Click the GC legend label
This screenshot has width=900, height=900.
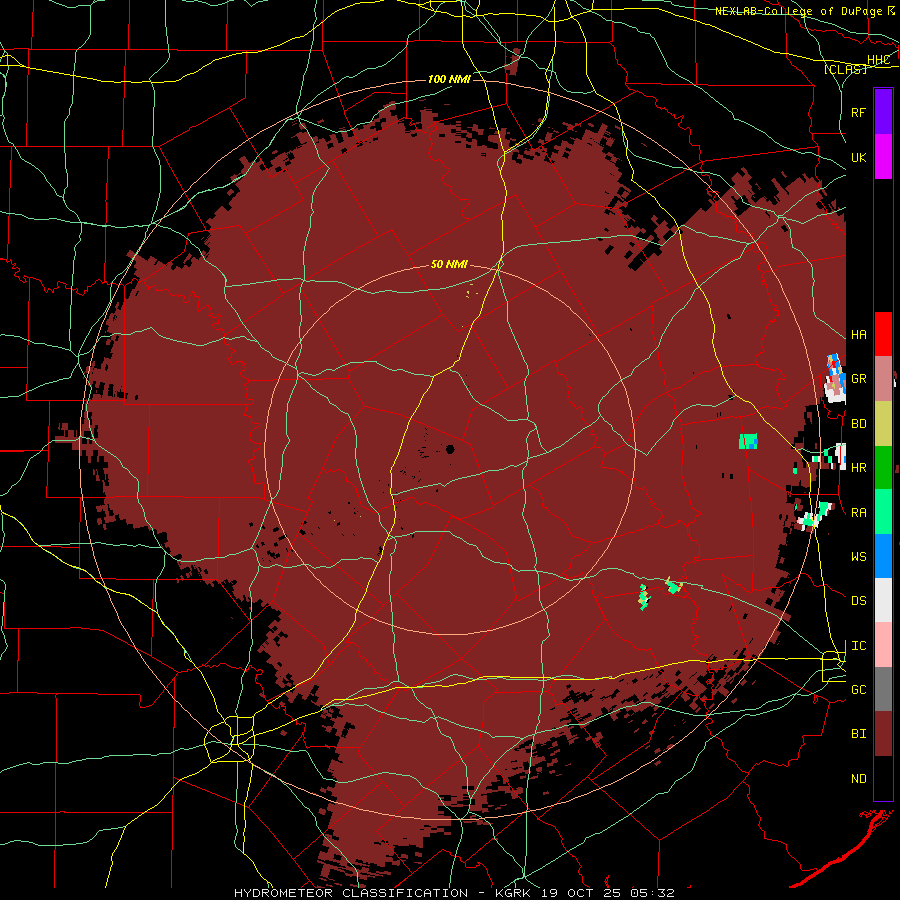[x=858, y=690]
